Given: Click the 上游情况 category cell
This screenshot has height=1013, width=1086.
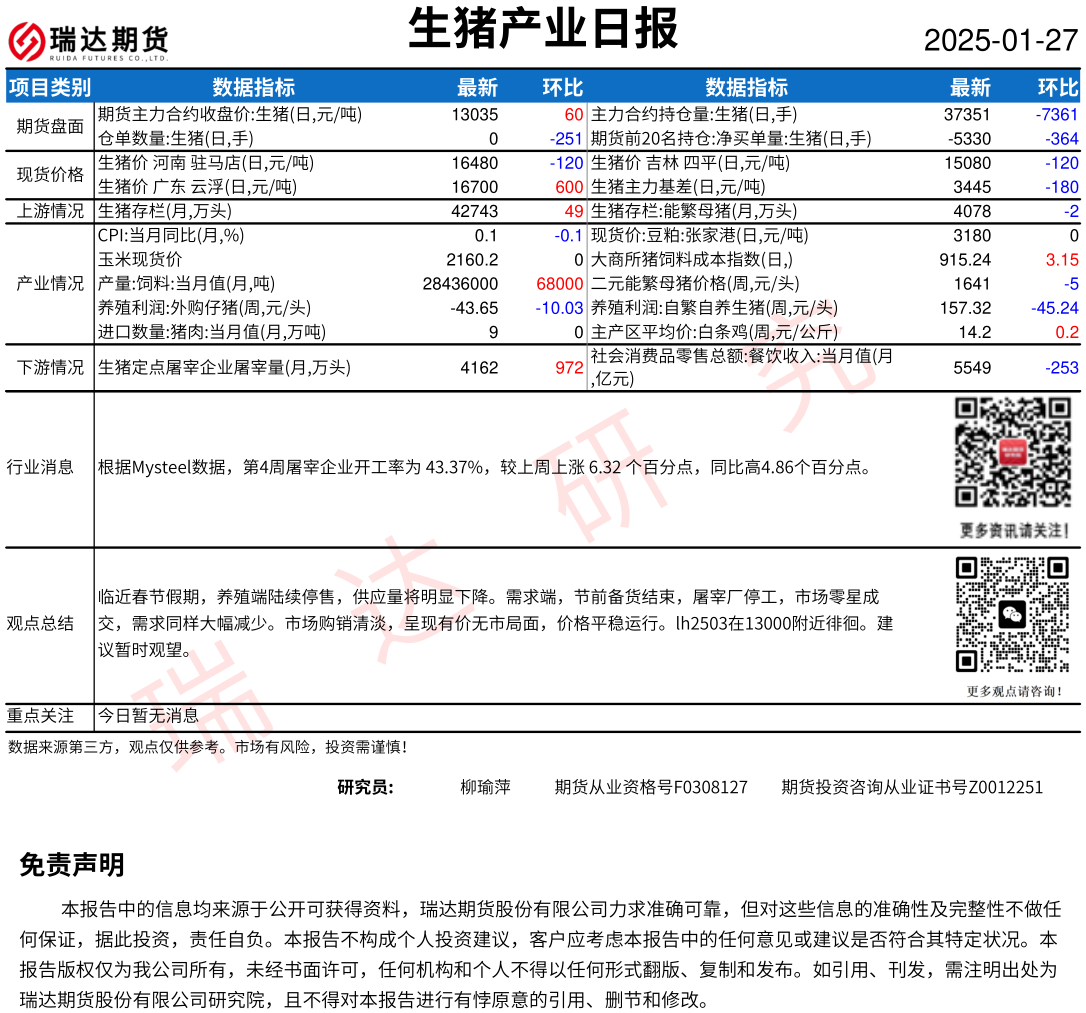Looking at the screenshot, I should click(x=50, y=210).
